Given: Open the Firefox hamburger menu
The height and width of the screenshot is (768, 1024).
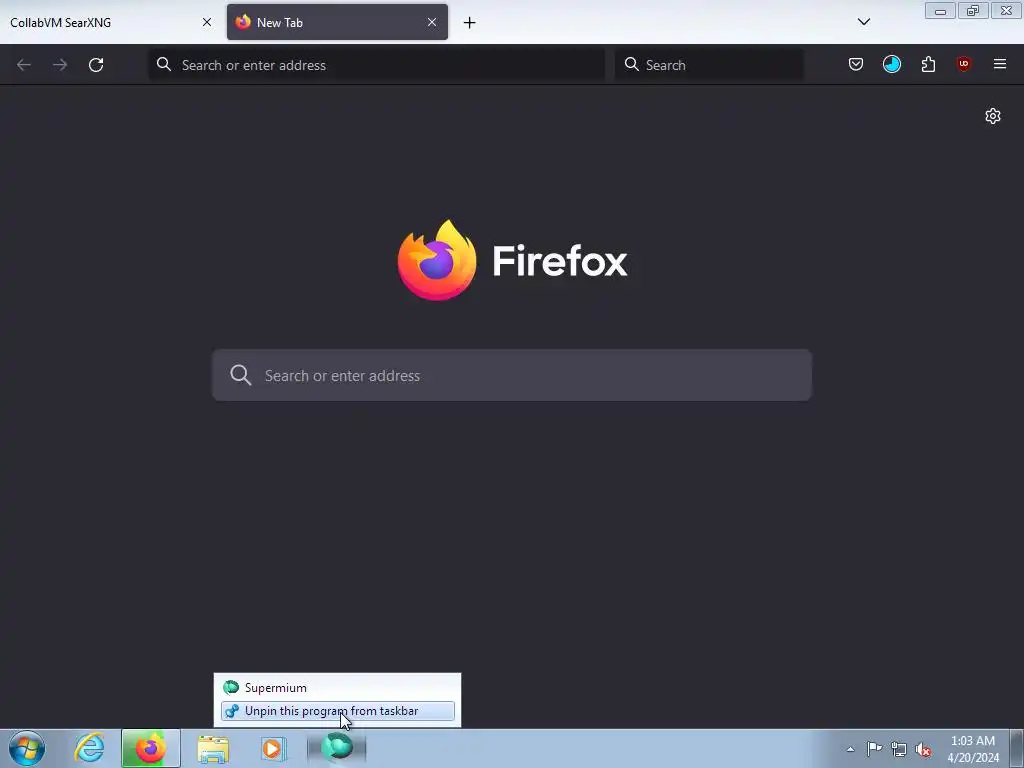Looking at the screenshot, I should pos(999,64).
